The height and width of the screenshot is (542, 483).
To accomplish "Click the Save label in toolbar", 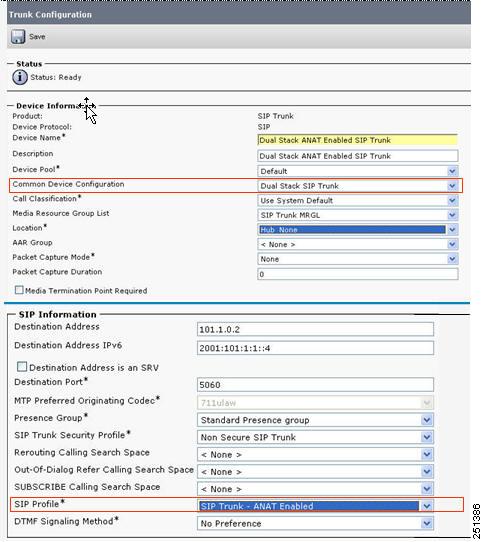I will click(37, 37).
